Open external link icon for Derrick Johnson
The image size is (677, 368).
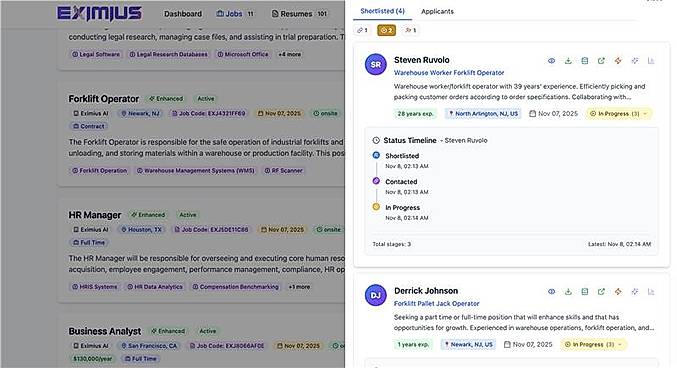coord(601,292)
